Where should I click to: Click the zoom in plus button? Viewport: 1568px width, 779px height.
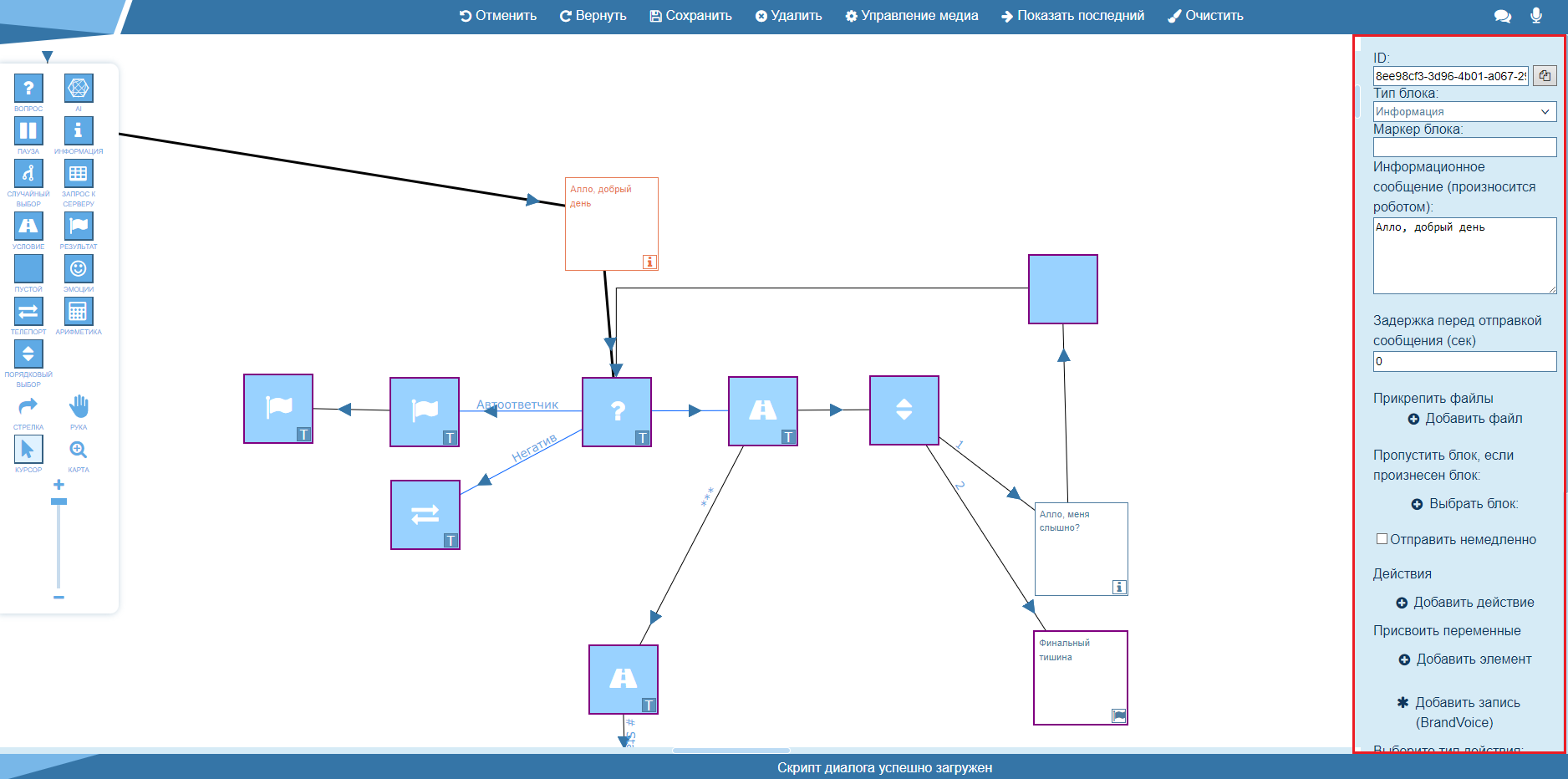[59, 485]
